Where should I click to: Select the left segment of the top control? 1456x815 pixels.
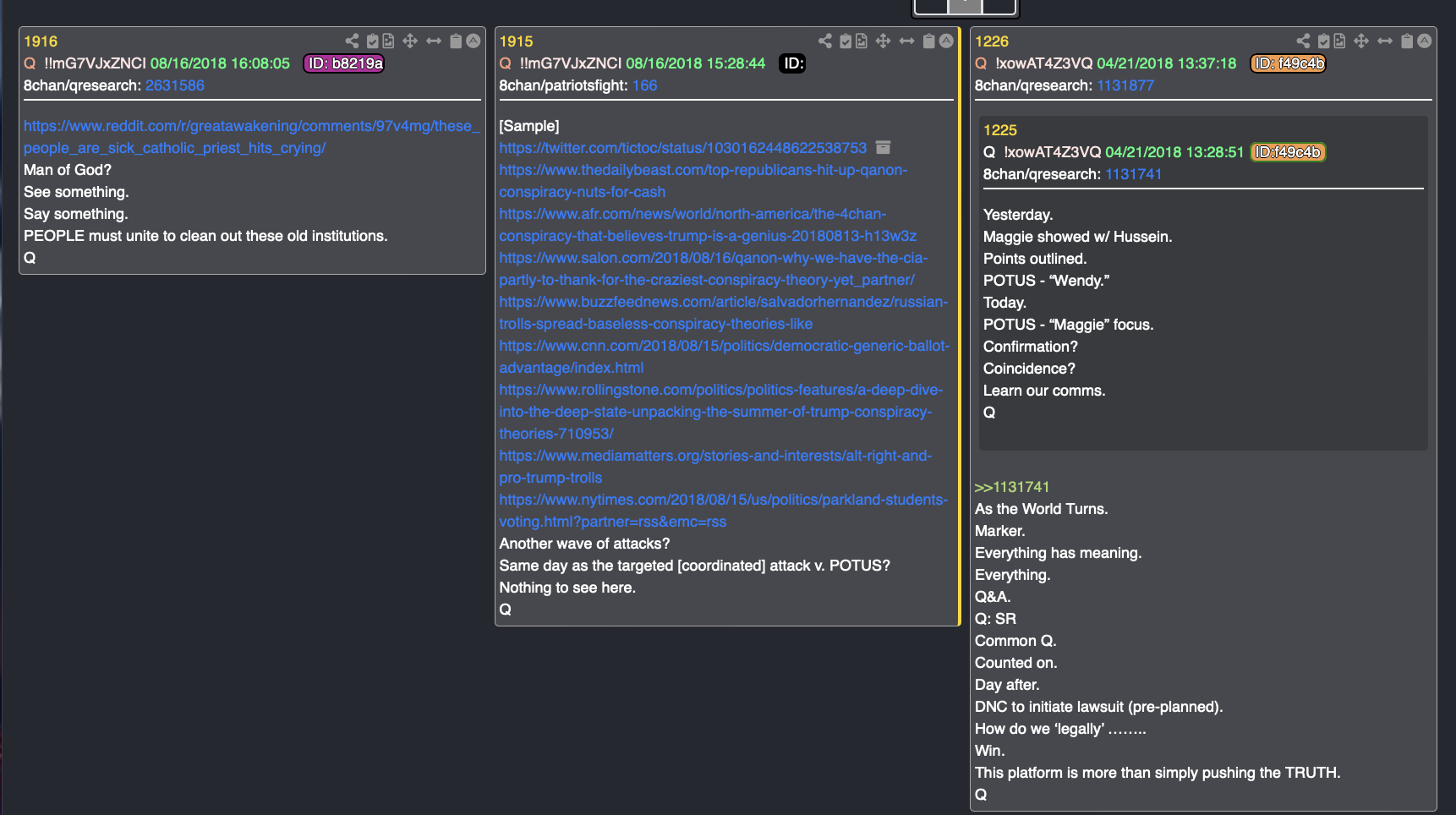(x=931, y=6)
